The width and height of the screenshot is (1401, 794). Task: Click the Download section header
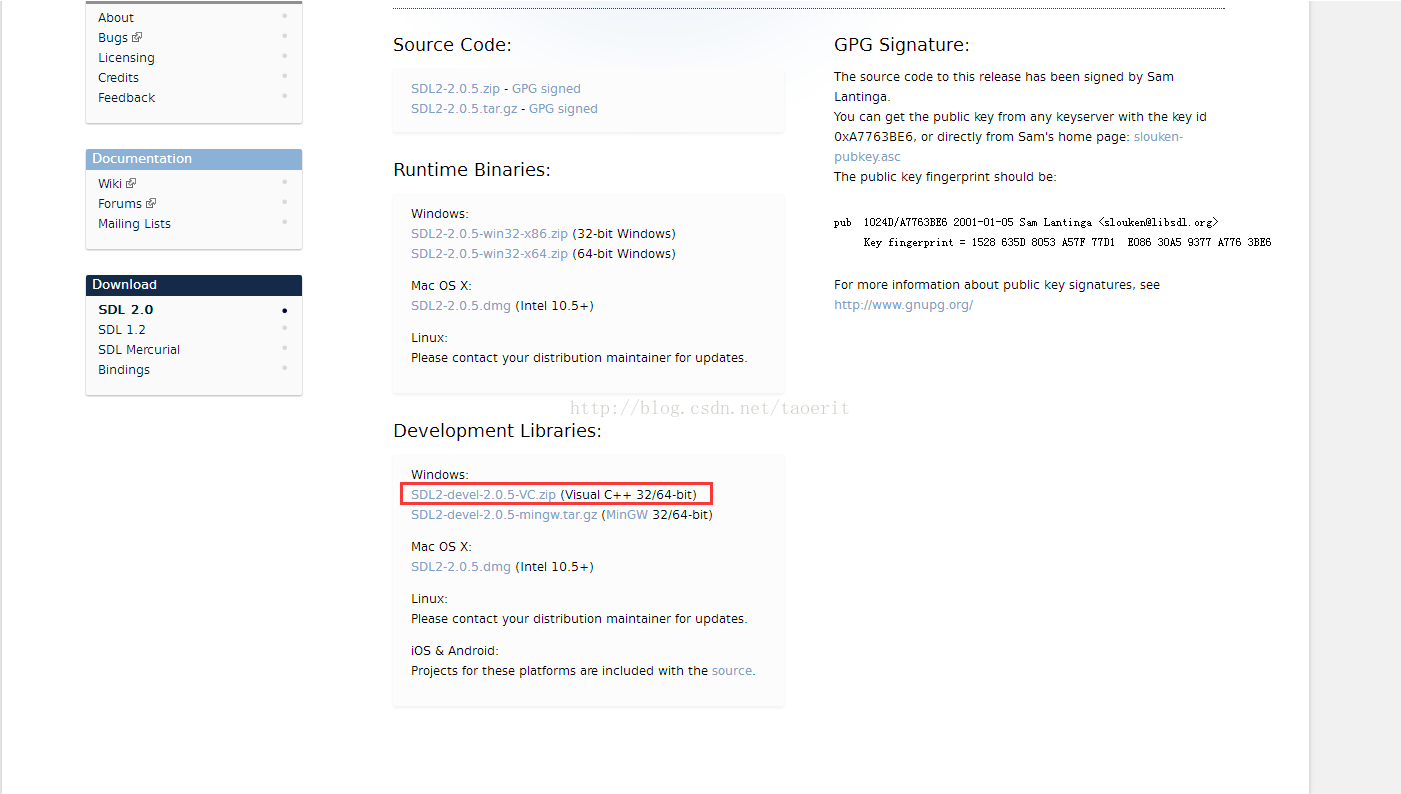(x=194, y=285)
